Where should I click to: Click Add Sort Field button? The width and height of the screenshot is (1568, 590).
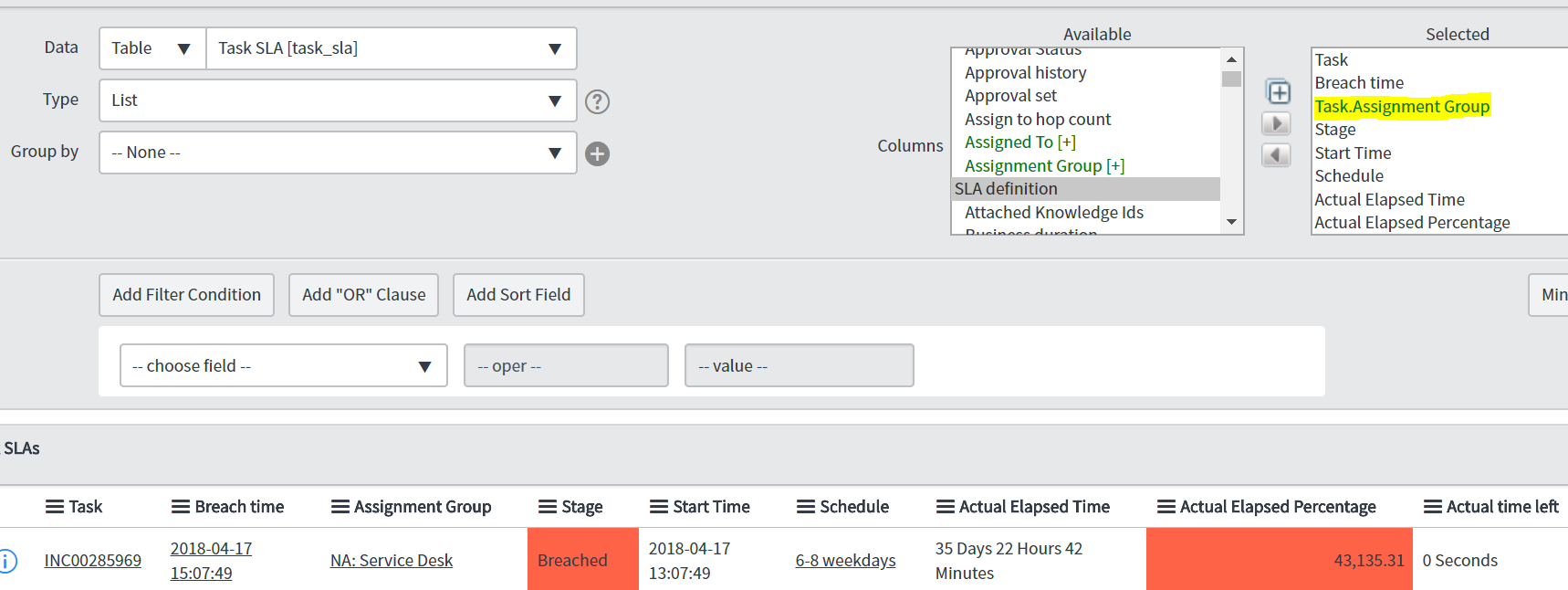coord(518,295)
